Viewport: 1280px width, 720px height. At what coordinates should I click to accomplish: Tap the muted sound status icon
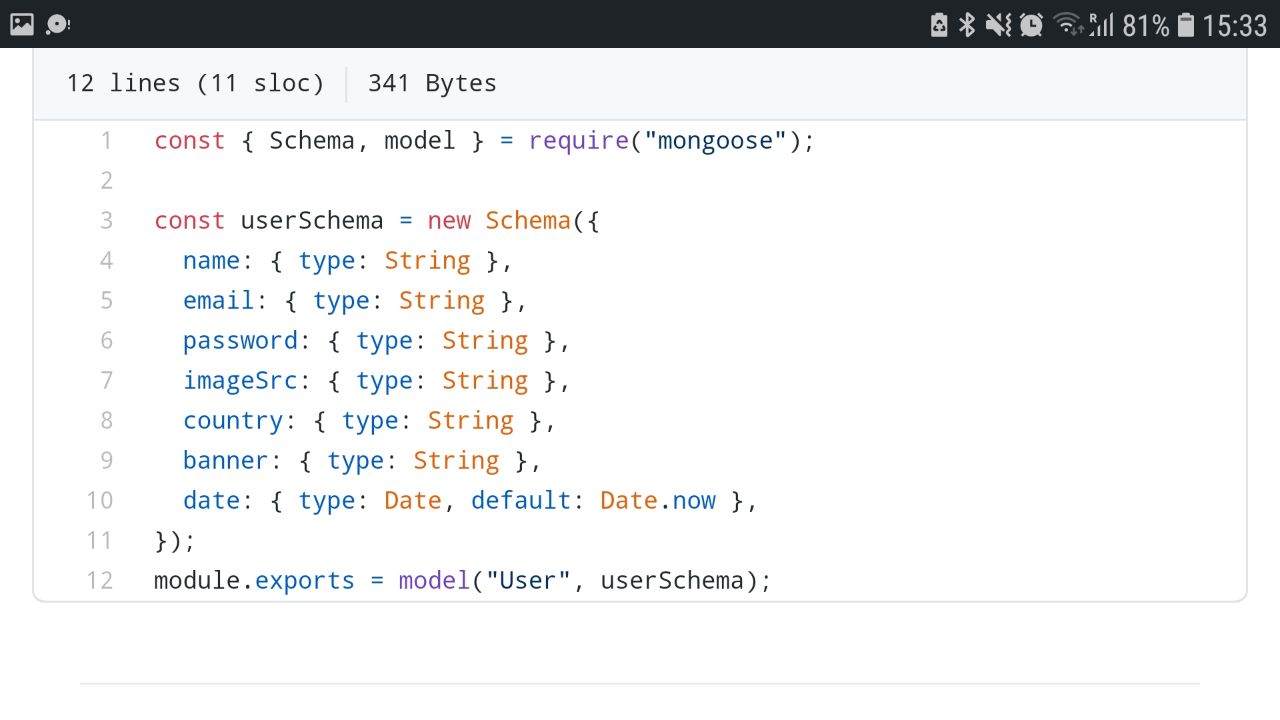click(998, 24)
